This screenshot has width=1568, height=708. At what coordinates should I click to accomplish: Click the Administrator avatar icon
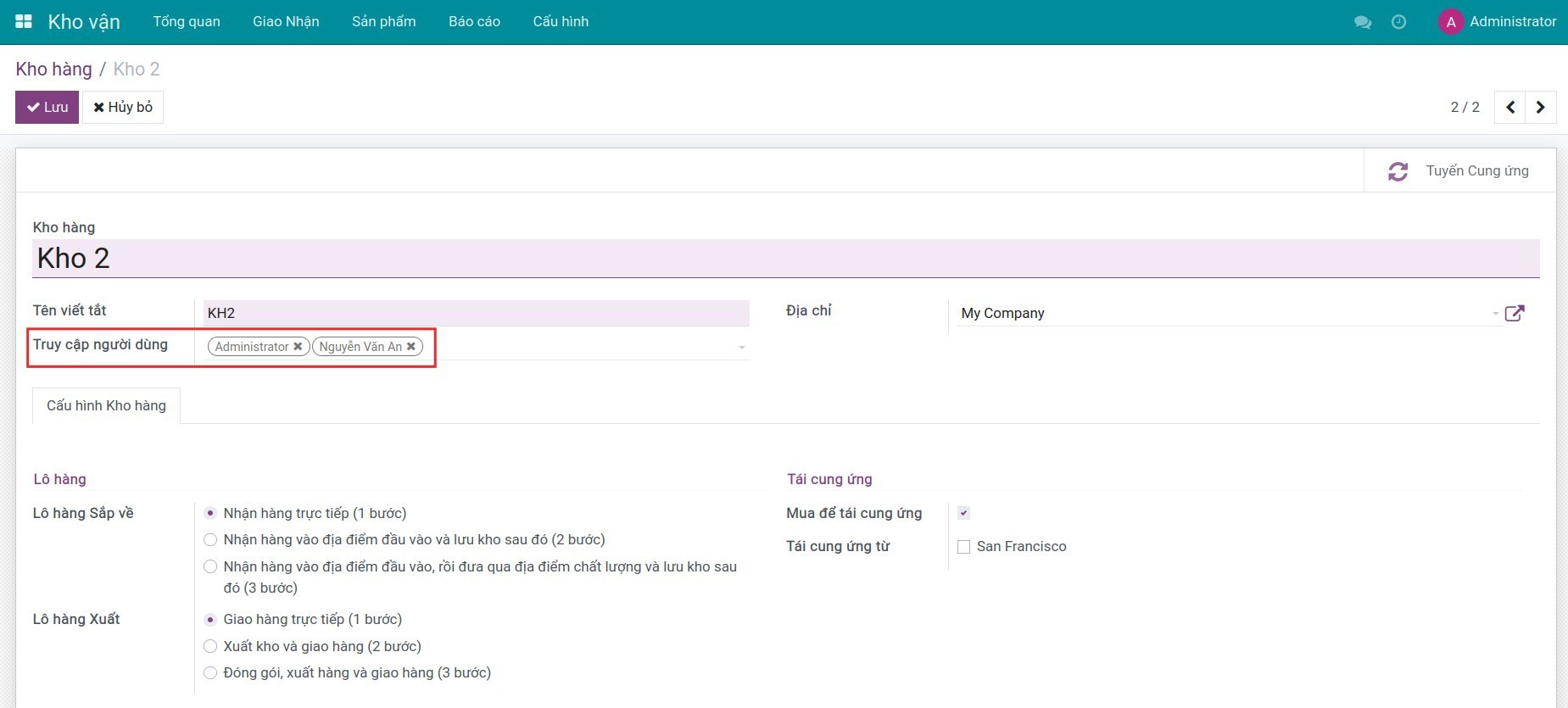point(1450,22)
